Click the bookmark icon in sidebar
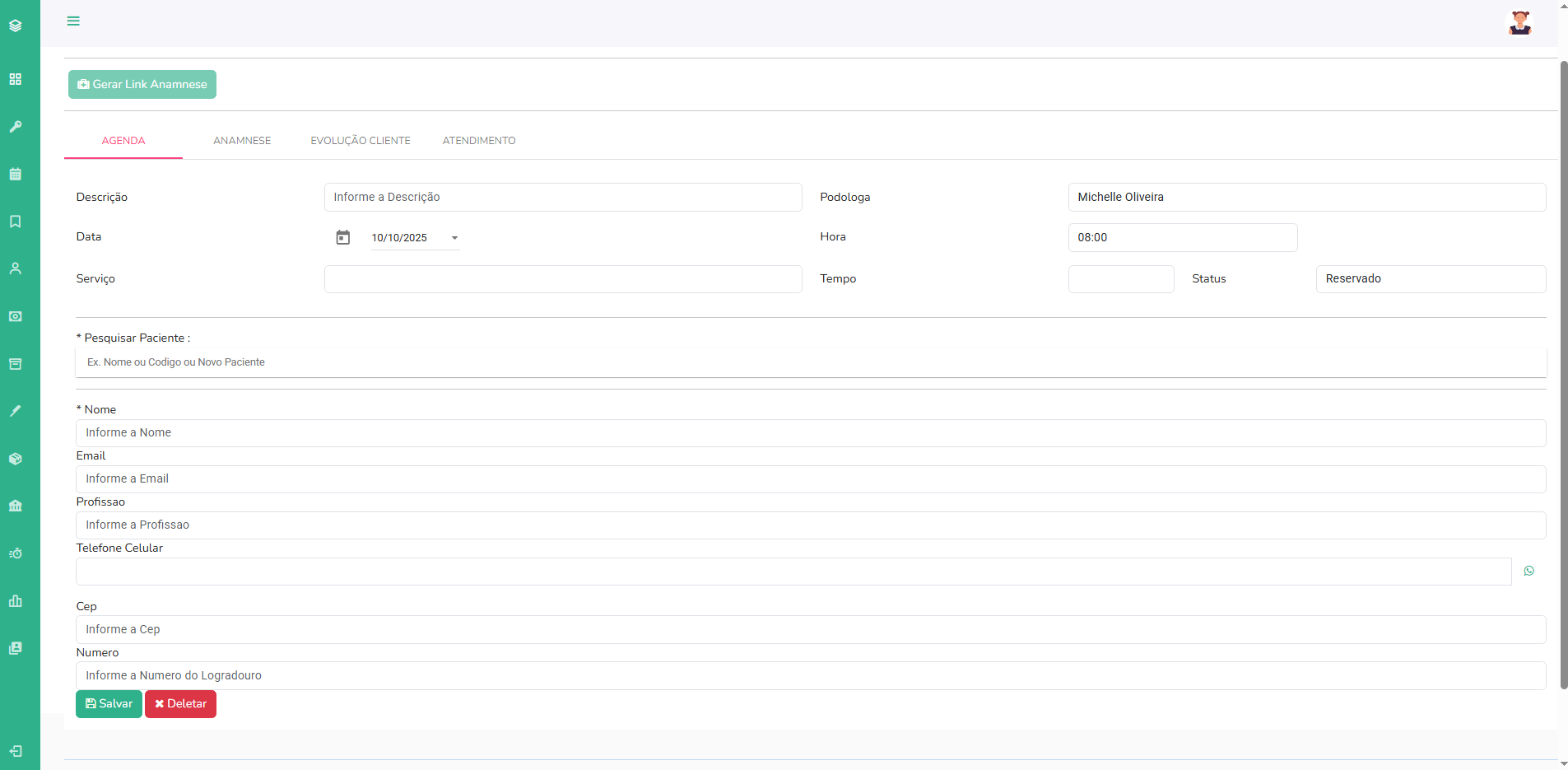Screen dimensions: 1568x770 click(16, 222)
